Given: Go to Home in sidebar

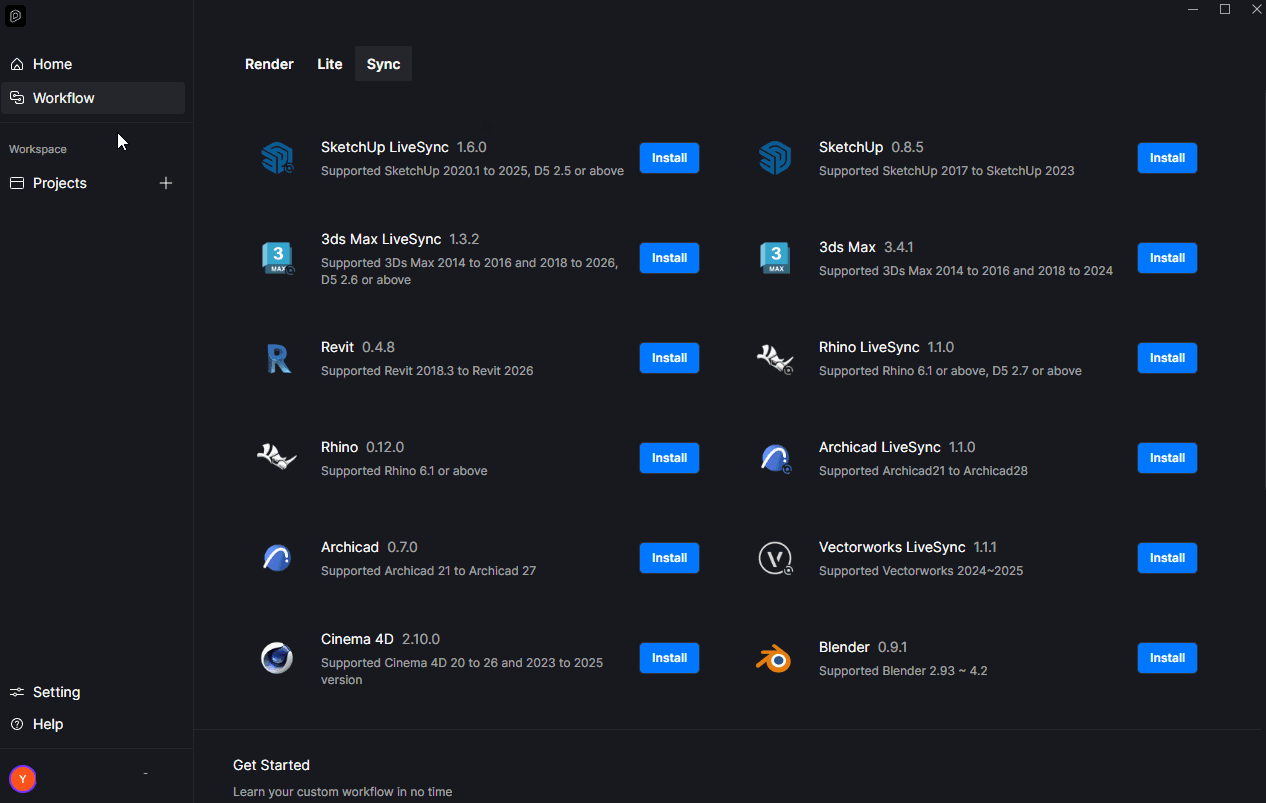Looking at the screenshot, I should tap(92, 64).
